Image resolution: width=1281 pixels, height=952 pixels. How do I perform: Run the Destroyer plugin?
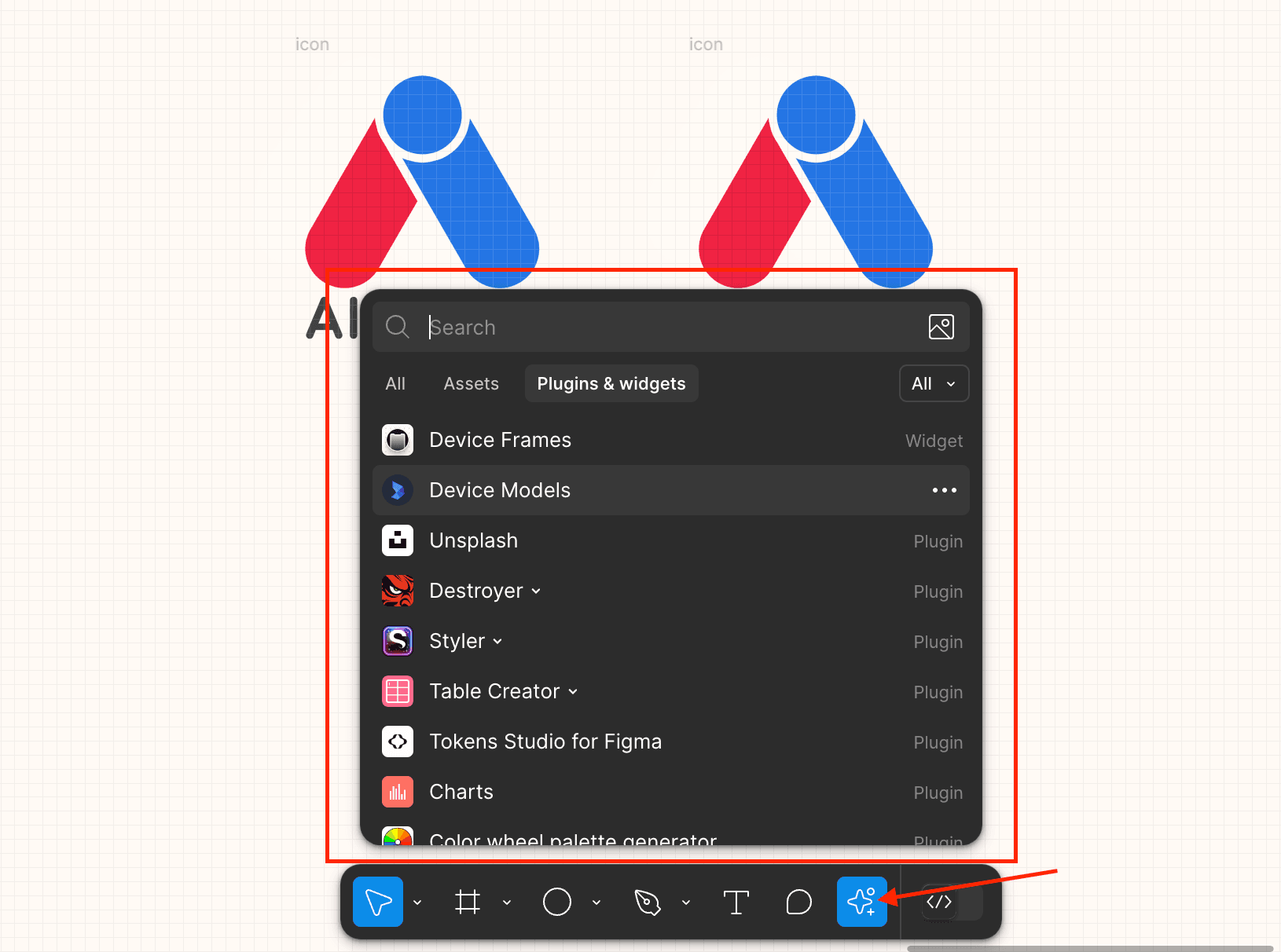671,591
